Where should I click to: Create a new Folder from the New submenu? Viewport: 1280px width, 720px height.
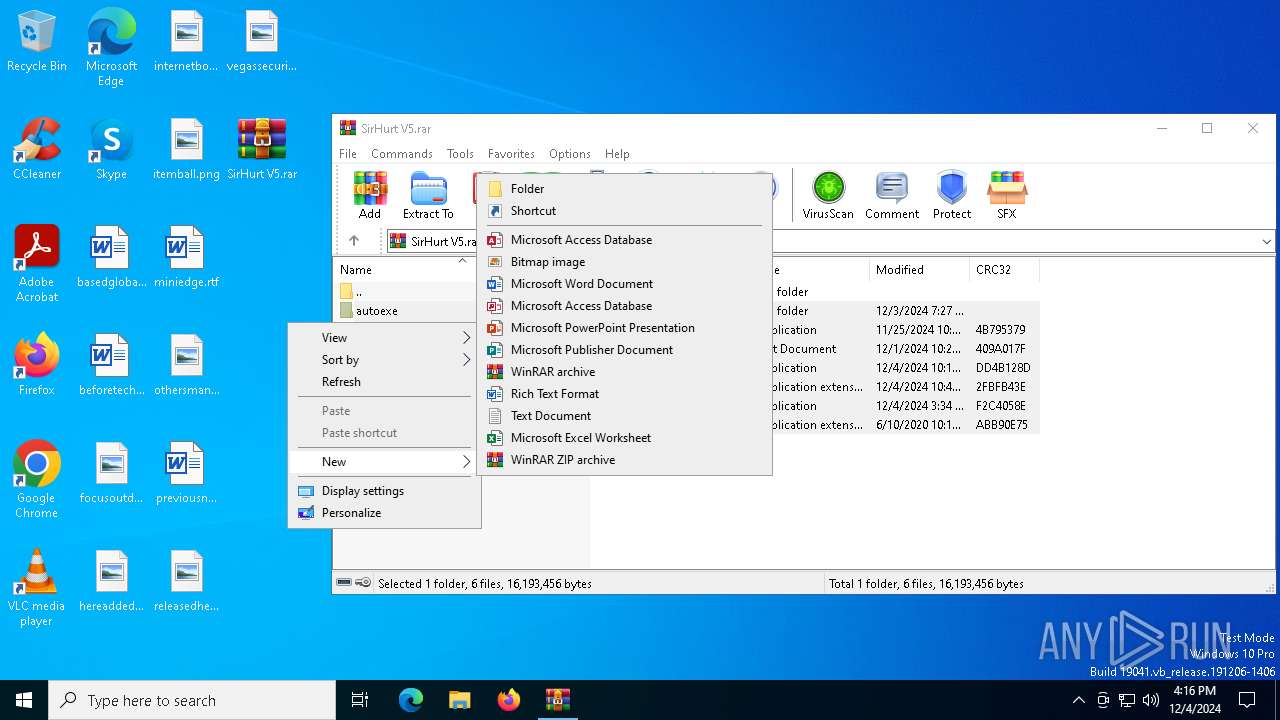point(624,189)
